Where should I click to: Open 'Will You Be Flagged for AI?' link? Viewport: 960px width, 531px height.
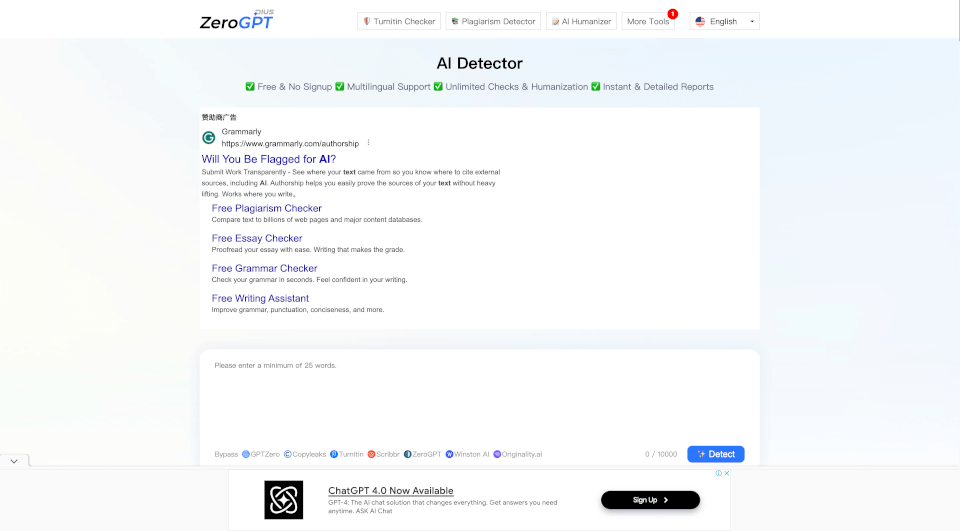pyautogui.click(x=269, y=159)
